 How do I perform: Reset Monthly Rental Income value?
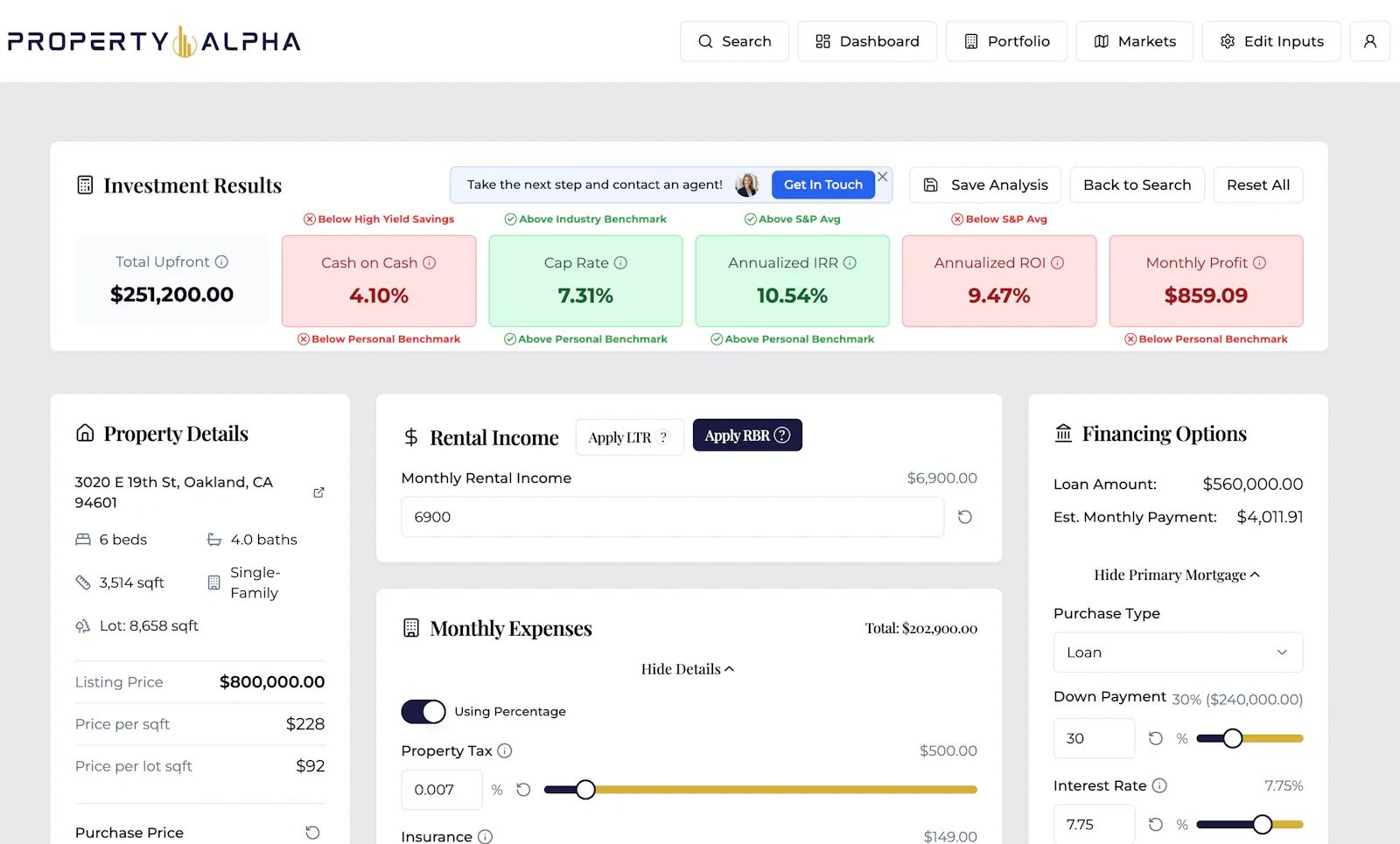[x=965, y=517]
